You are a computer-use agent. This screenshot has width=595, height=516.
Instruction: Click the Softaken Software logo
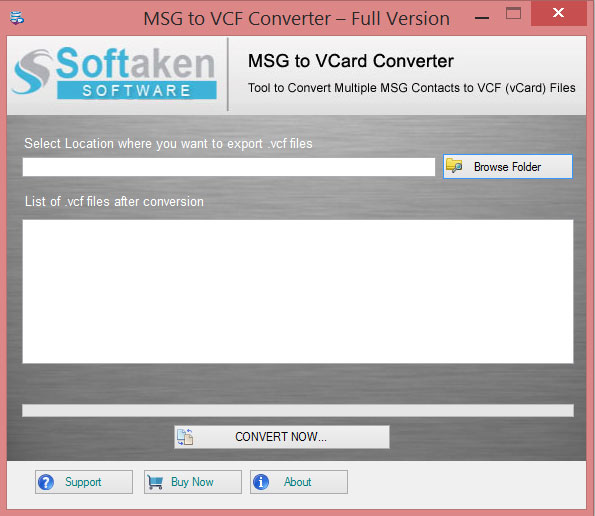pos(114,73)
